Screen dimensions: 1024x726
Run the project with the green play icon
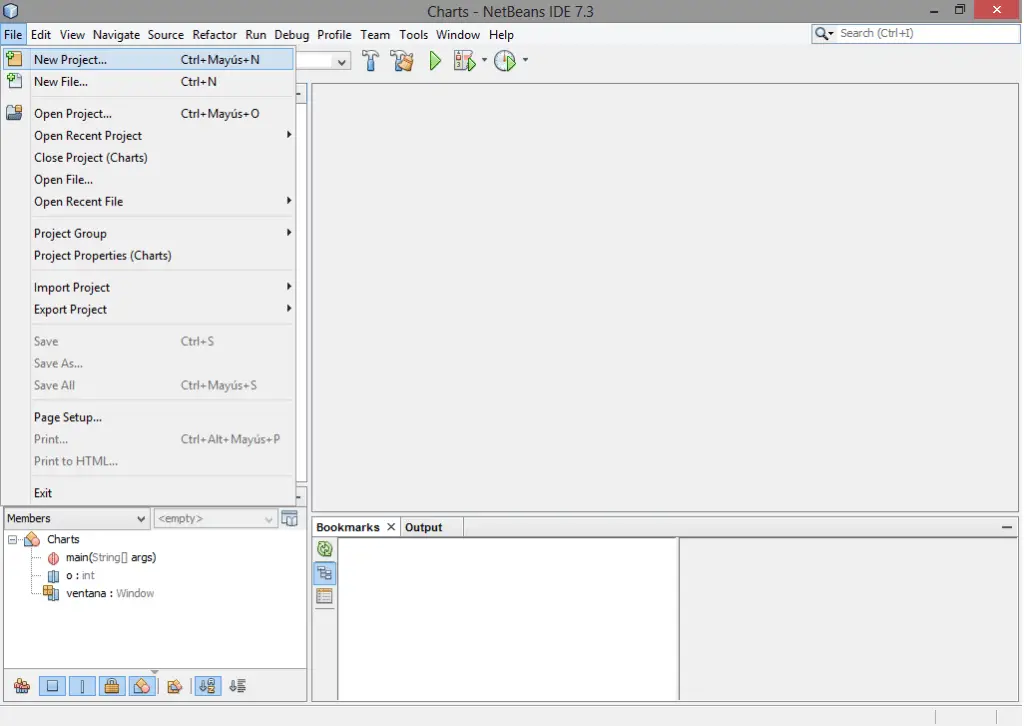(434, 60)
